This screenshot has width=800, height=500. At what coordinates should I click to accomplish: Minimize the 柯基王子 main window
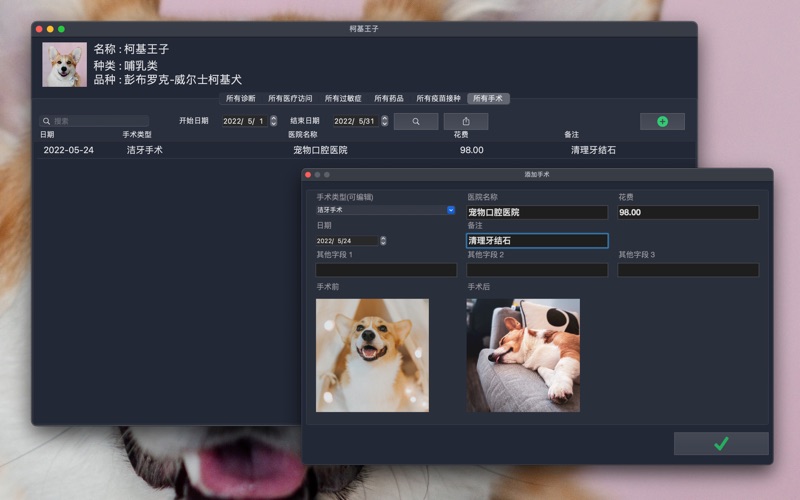tap(50, 29)
